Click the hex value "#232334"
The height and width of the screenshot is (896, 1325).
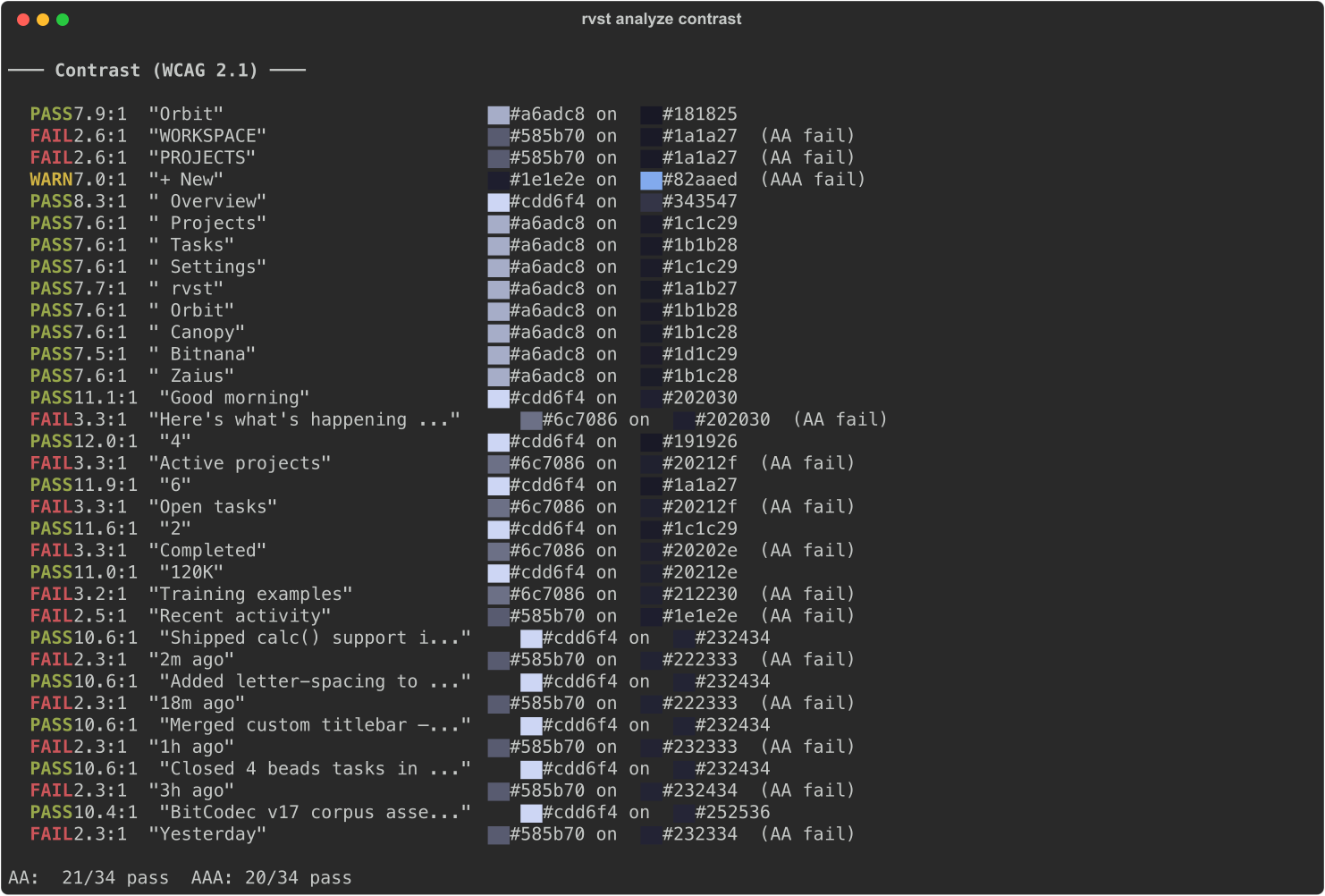[x=700, y=834]
